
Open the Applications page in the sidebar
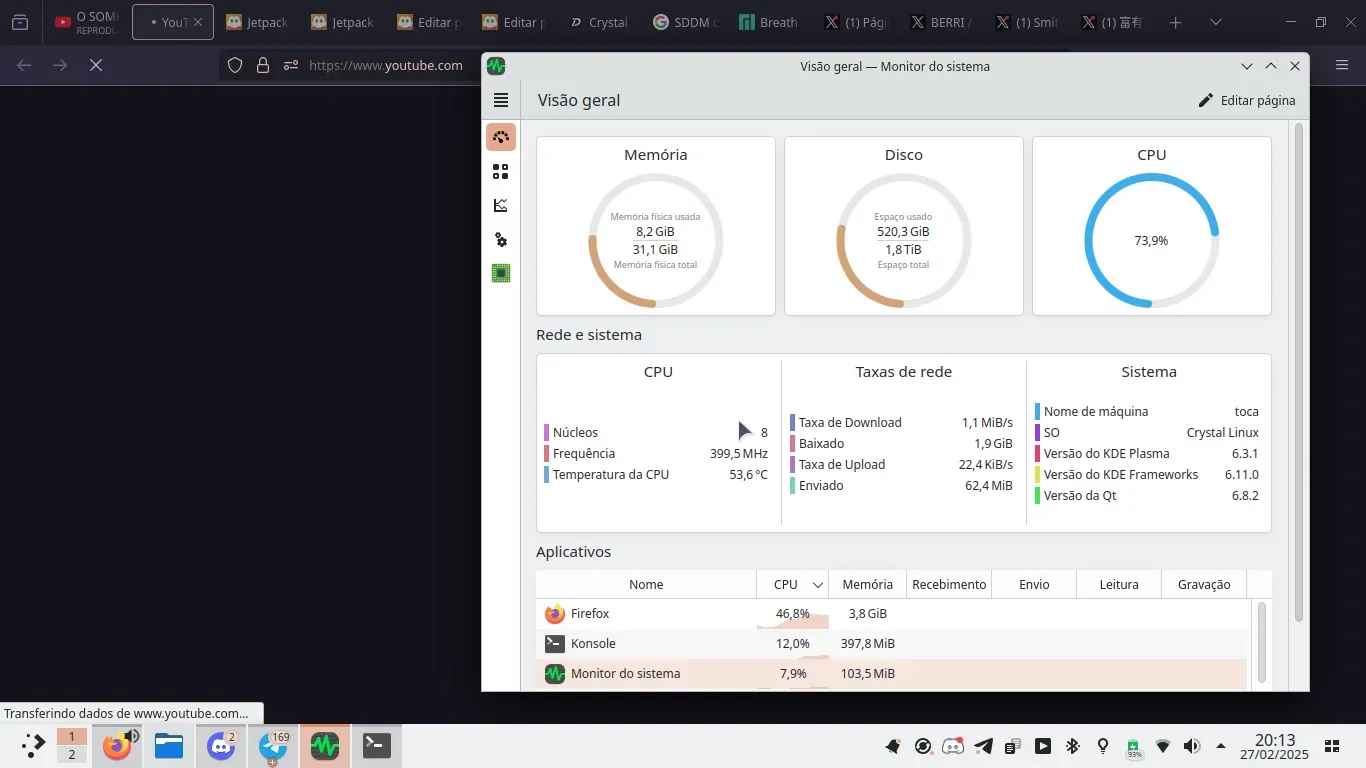click(x=501, y=172)
